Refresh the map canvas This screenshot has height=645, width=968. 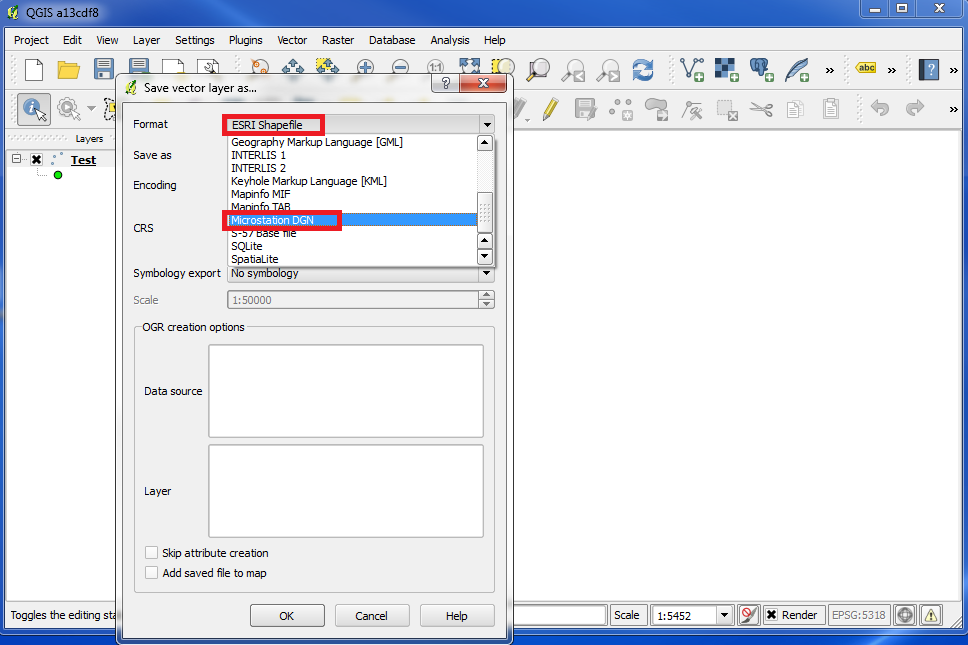643,70
